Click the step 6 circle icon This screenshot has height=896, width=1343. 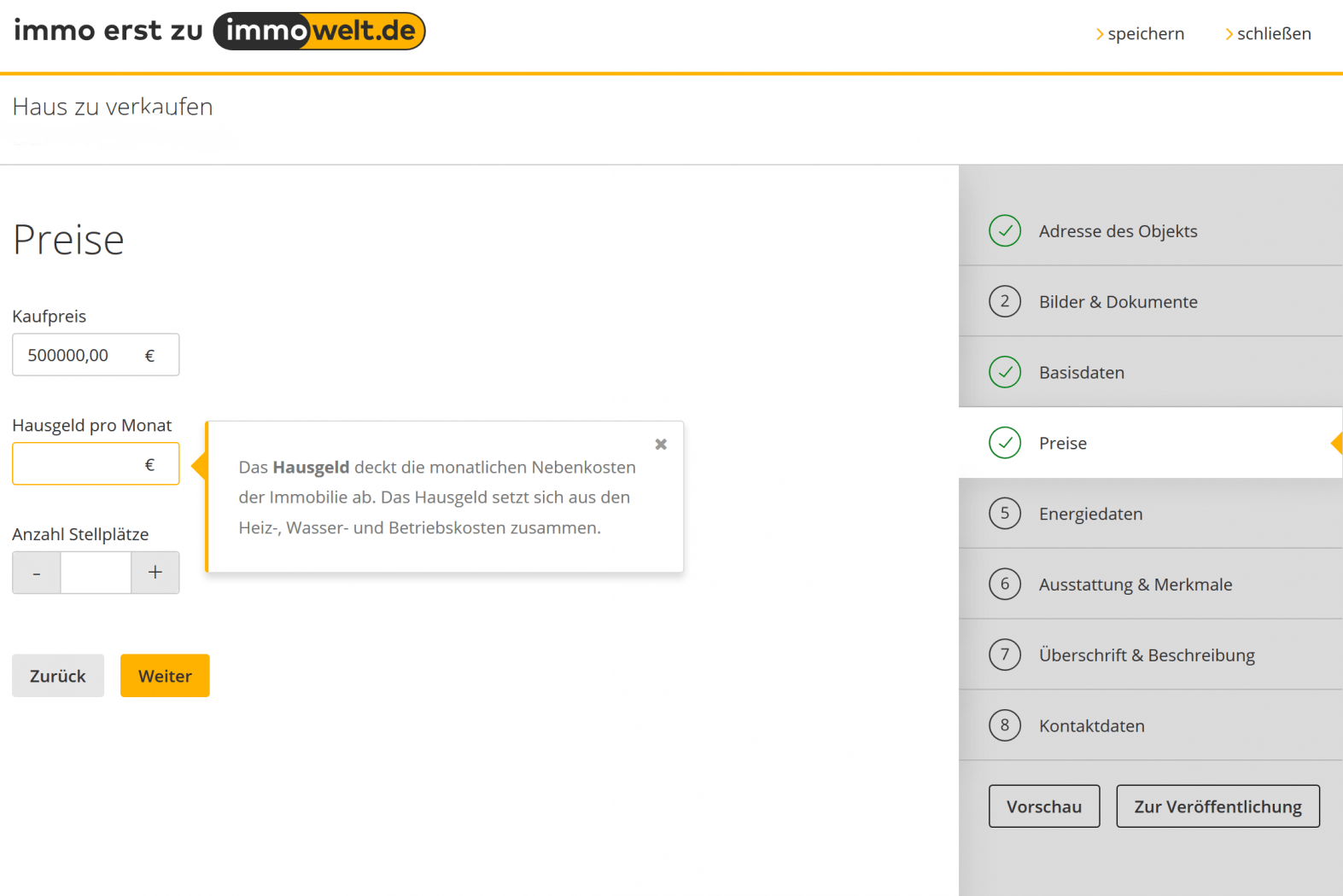[1005, 584]
